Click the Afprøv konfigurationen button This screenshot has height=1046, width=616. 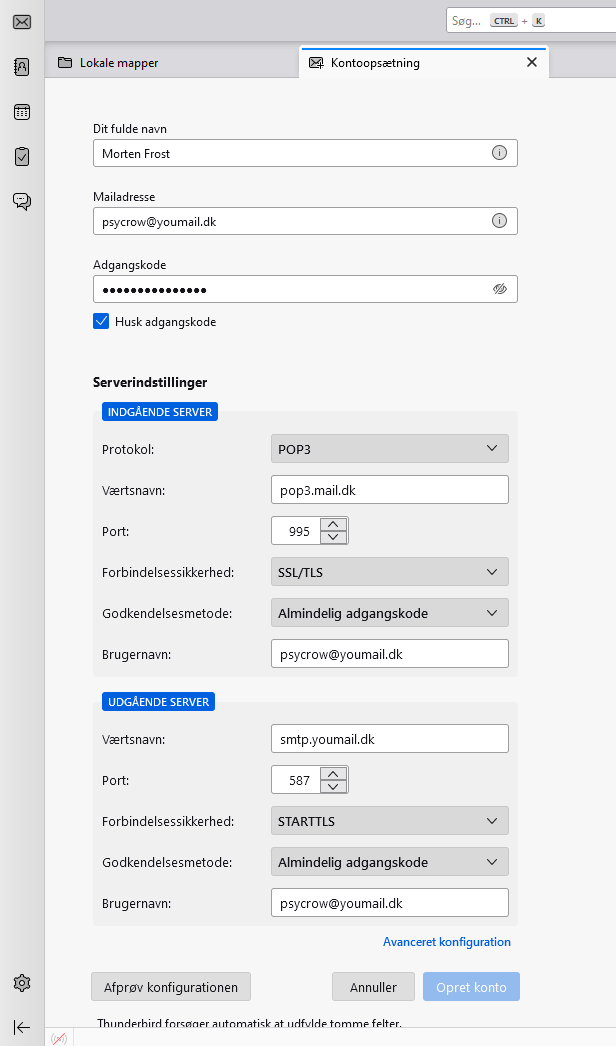click(x=171, y=987)
